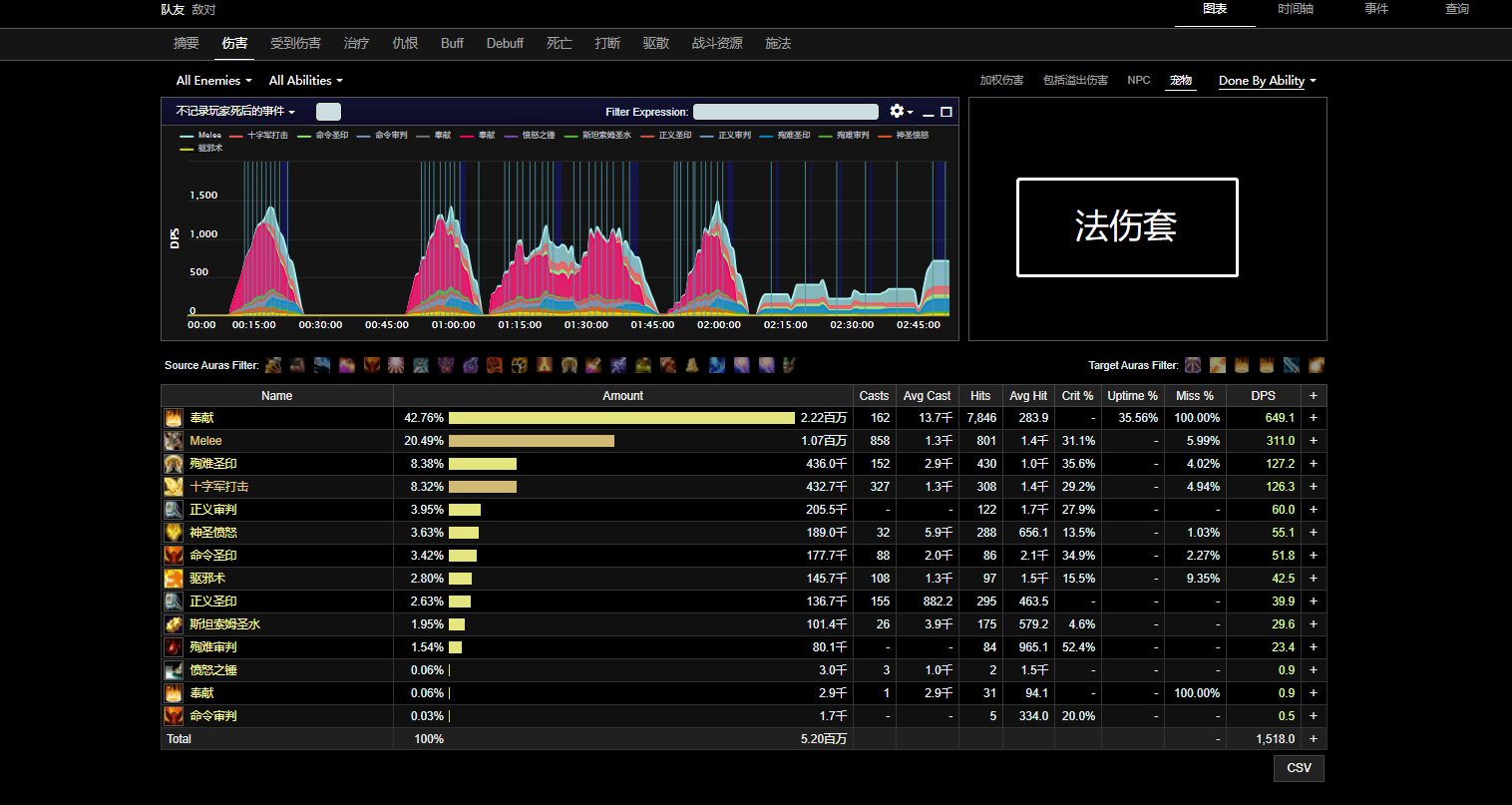This screenshot has height=805, width=1512.
Task: Click the 十字军打击 ability icon
Action: coord(174,487)
